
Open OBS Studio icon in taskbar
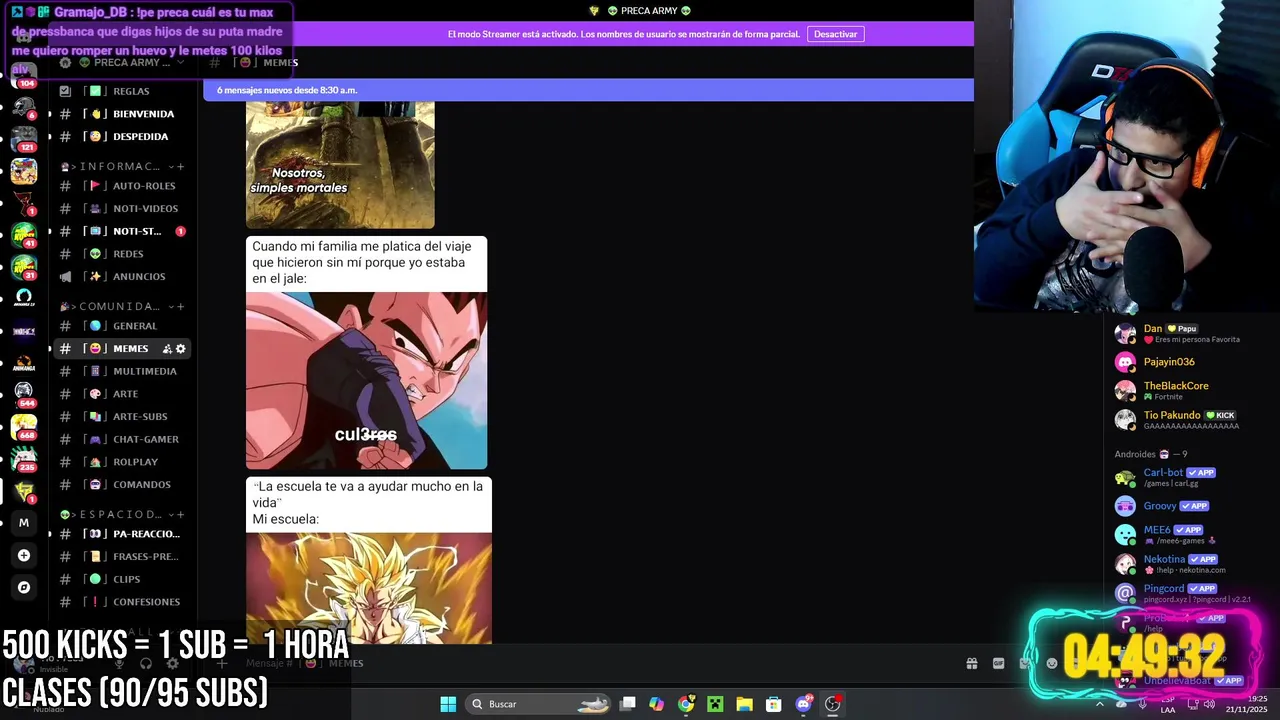tap(832, 704)
